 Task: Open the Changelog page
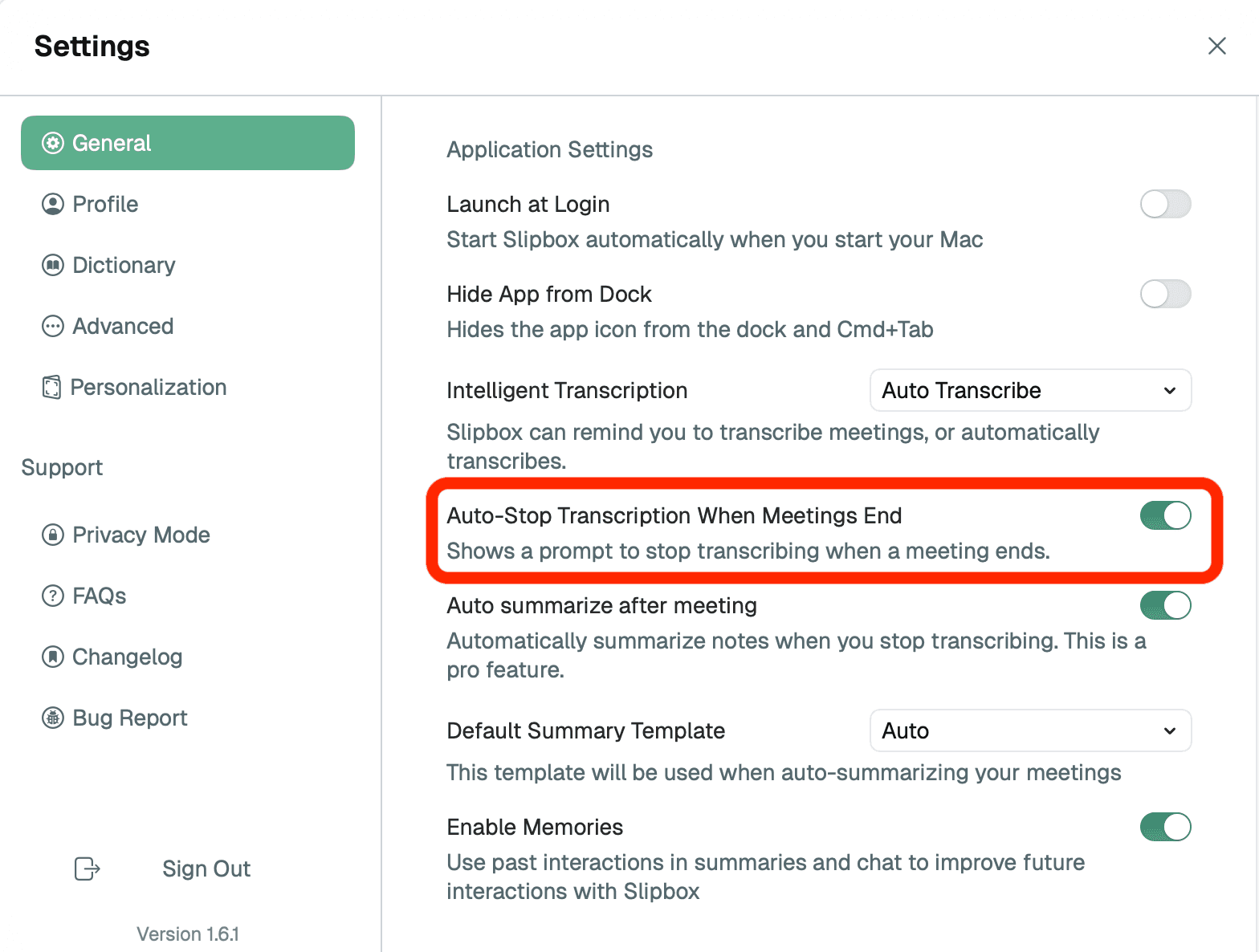click(127, 657)
